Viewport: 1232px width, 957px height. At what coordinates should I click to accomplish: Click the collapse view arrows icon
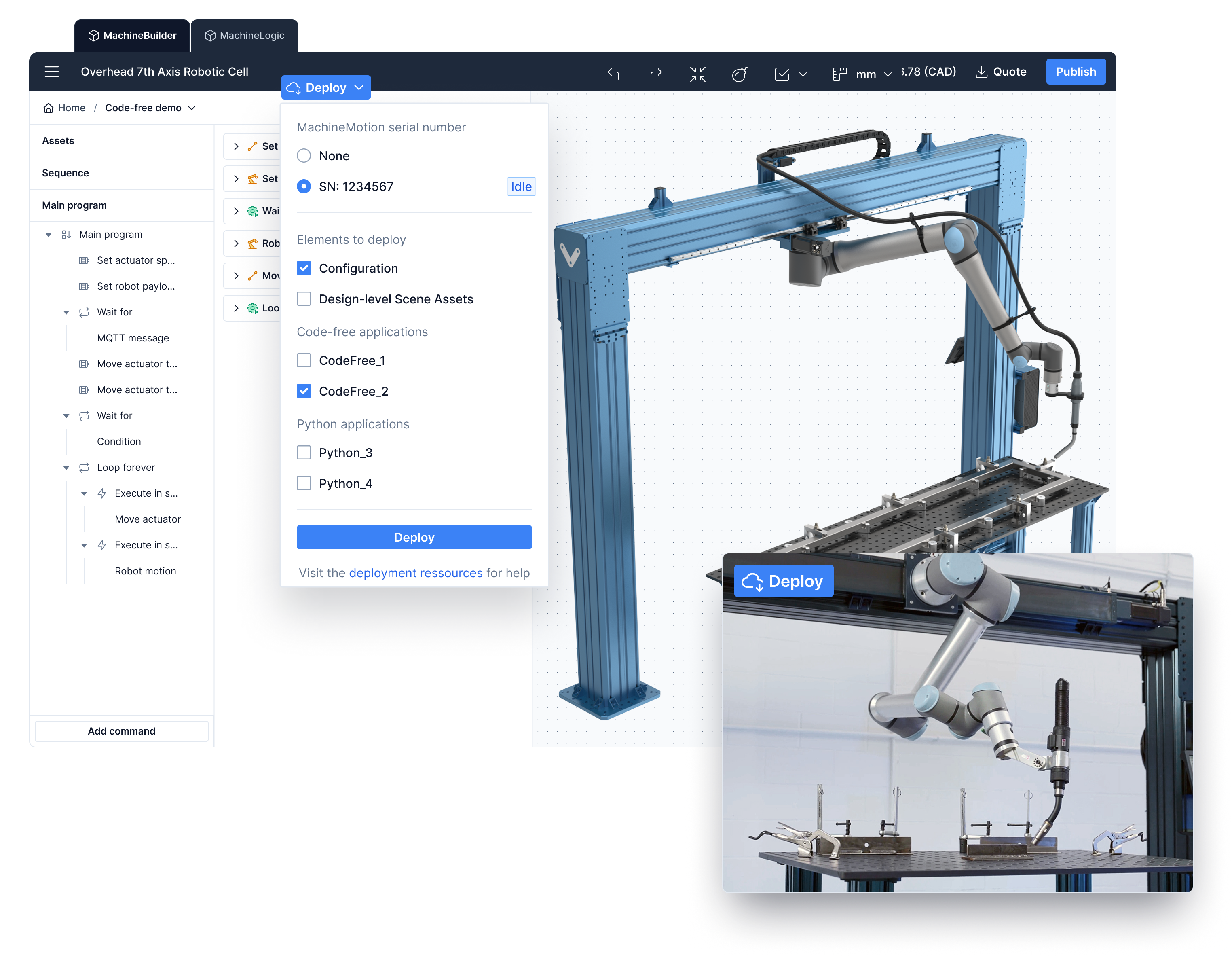697,74
